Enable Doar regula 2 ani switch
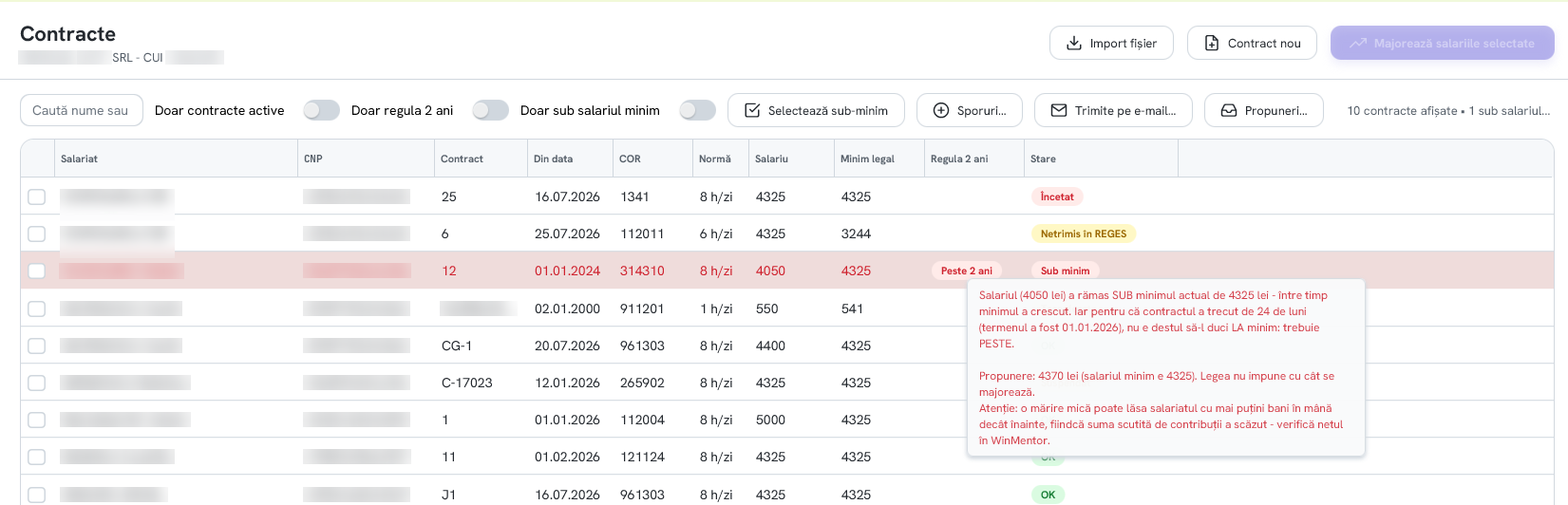The height and width of the screenshot is (505, 1568). [490, 110]
